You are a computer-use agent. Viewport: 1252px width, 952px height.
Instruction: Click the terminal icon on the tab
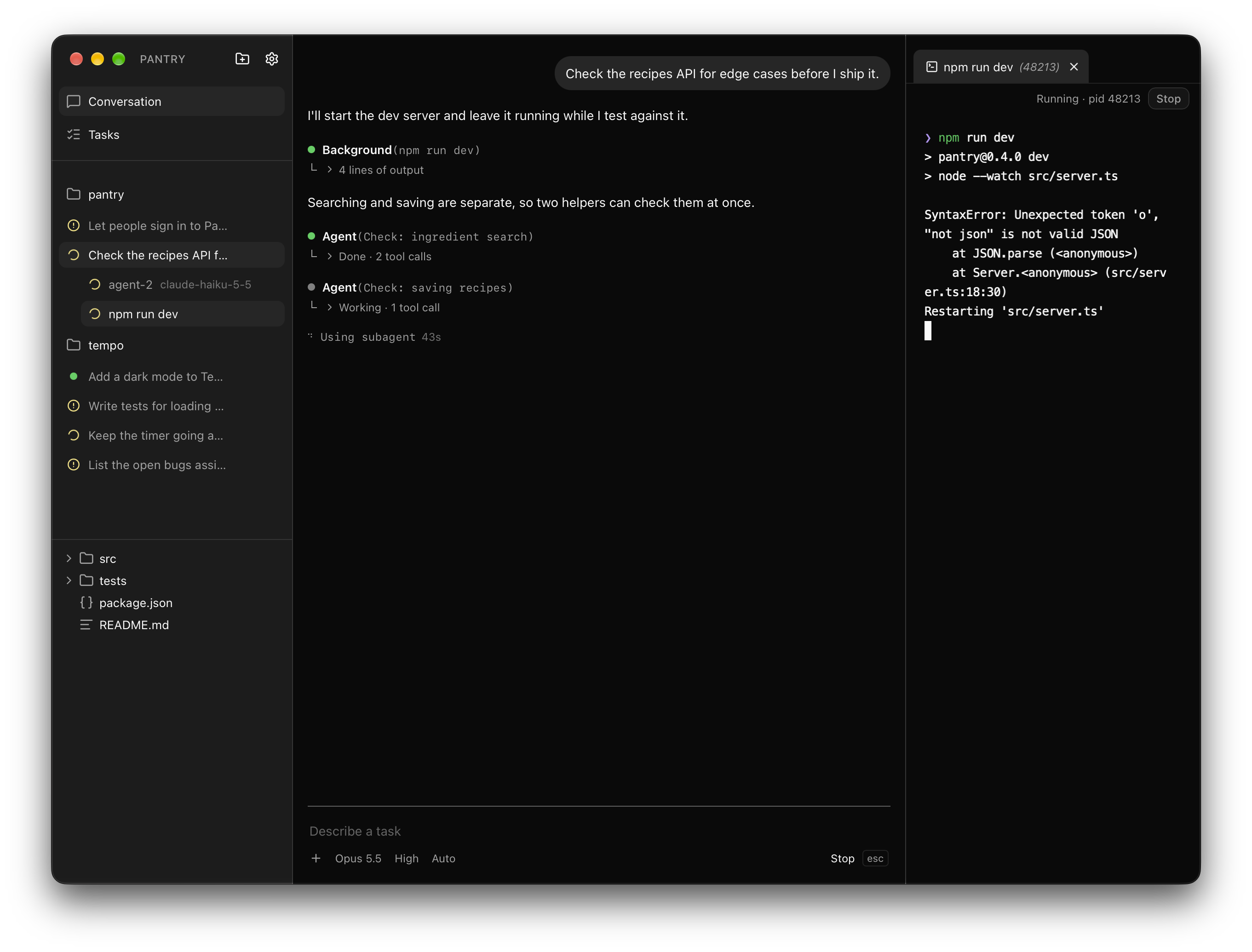coord(931,67)
